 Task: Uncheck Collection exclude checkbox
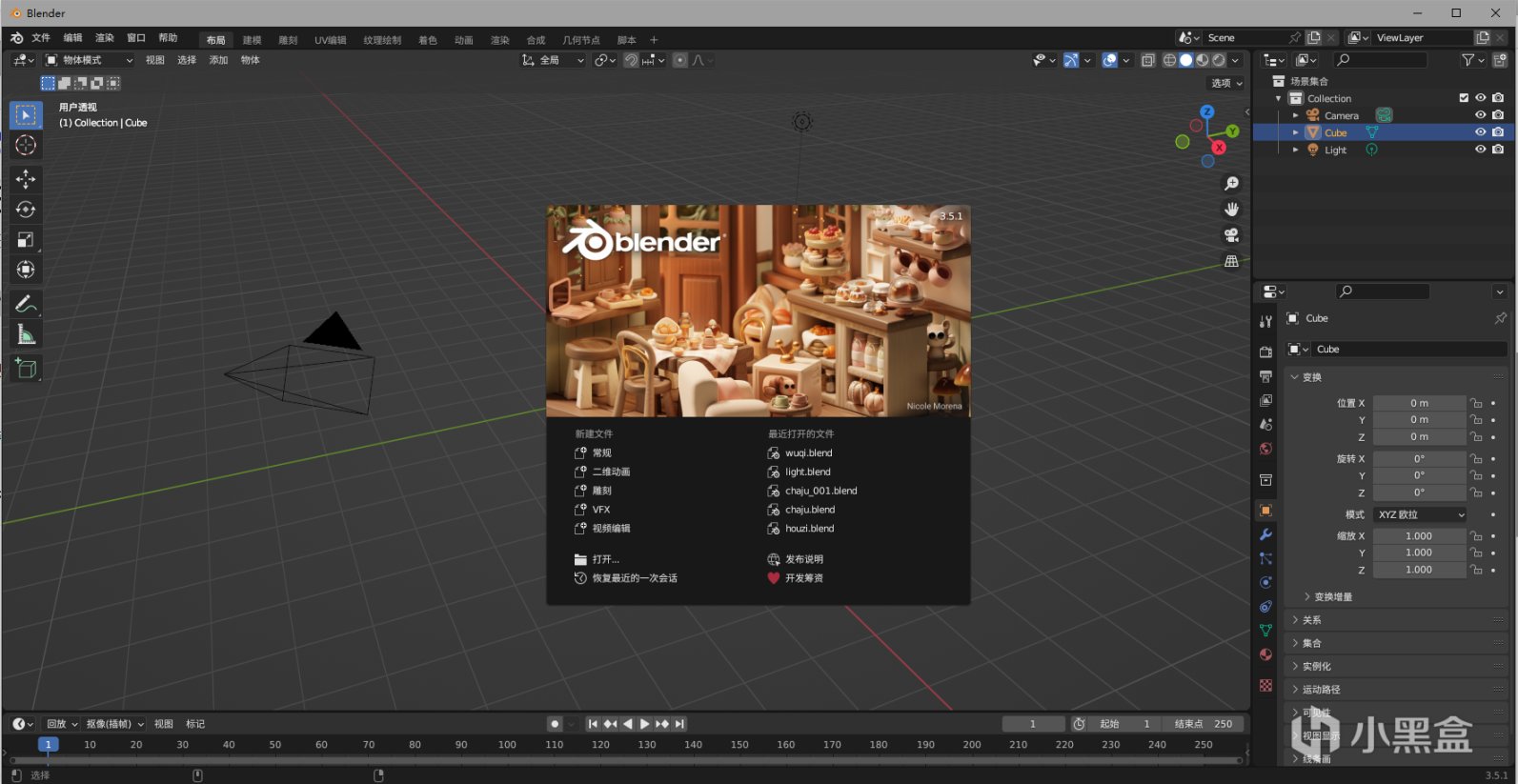tap(1464, 98)
